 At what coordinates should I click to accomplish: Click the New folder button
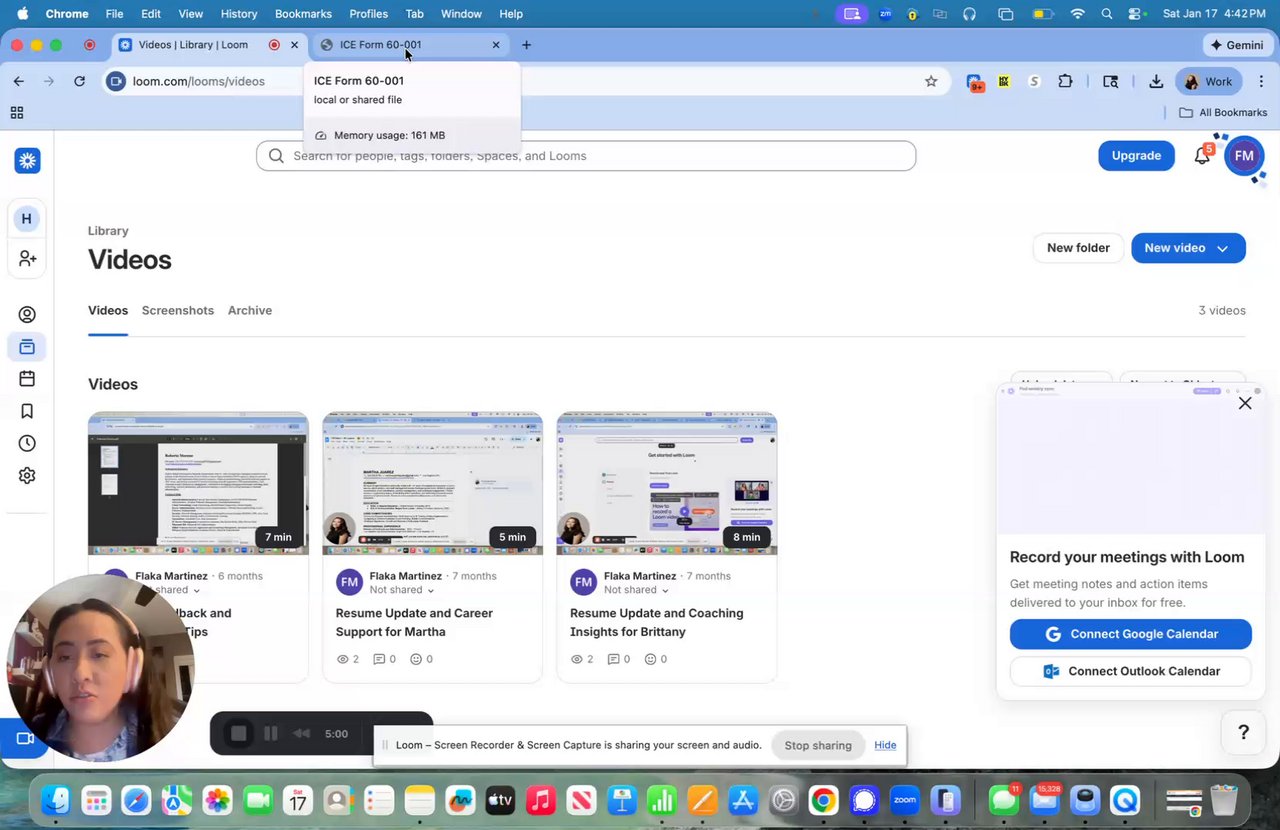pyautogui.click(x=1078, y=248)
